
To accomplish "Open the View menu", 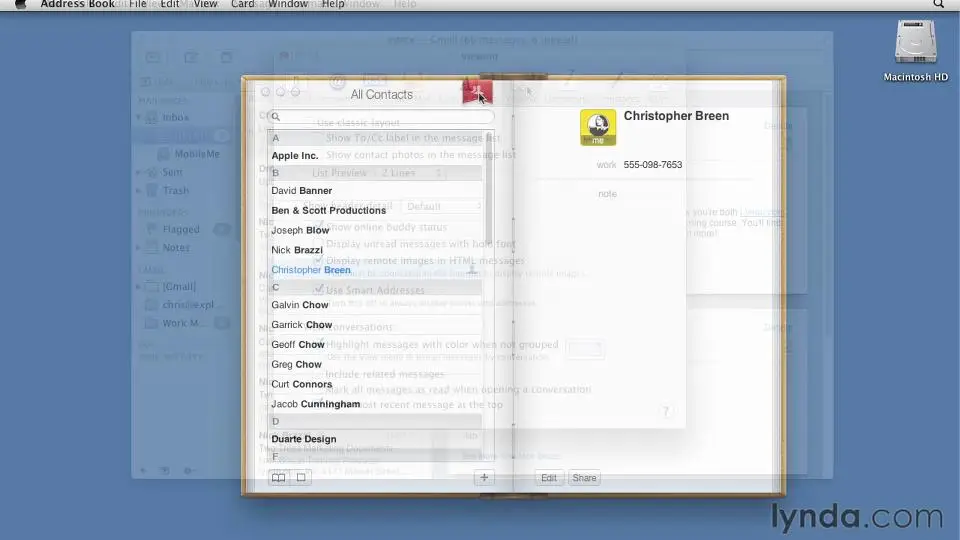I will point(205,4).
